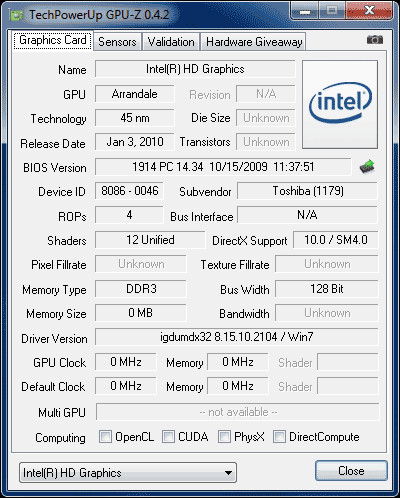Click the Release Date field Jan 3, 2010
This screenshot has width=400, height=498.
coord(135,142)
